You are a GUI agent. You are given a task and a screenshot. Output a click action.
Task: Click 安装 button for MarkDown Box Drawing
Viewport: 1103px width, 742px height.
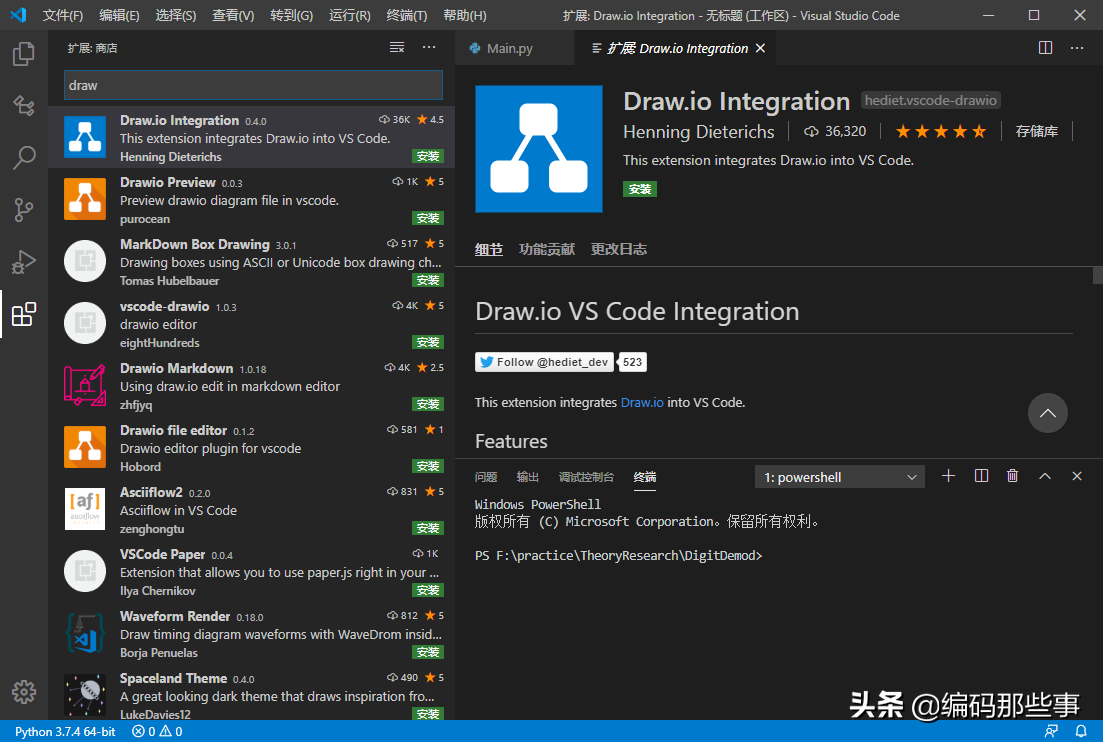428,280
